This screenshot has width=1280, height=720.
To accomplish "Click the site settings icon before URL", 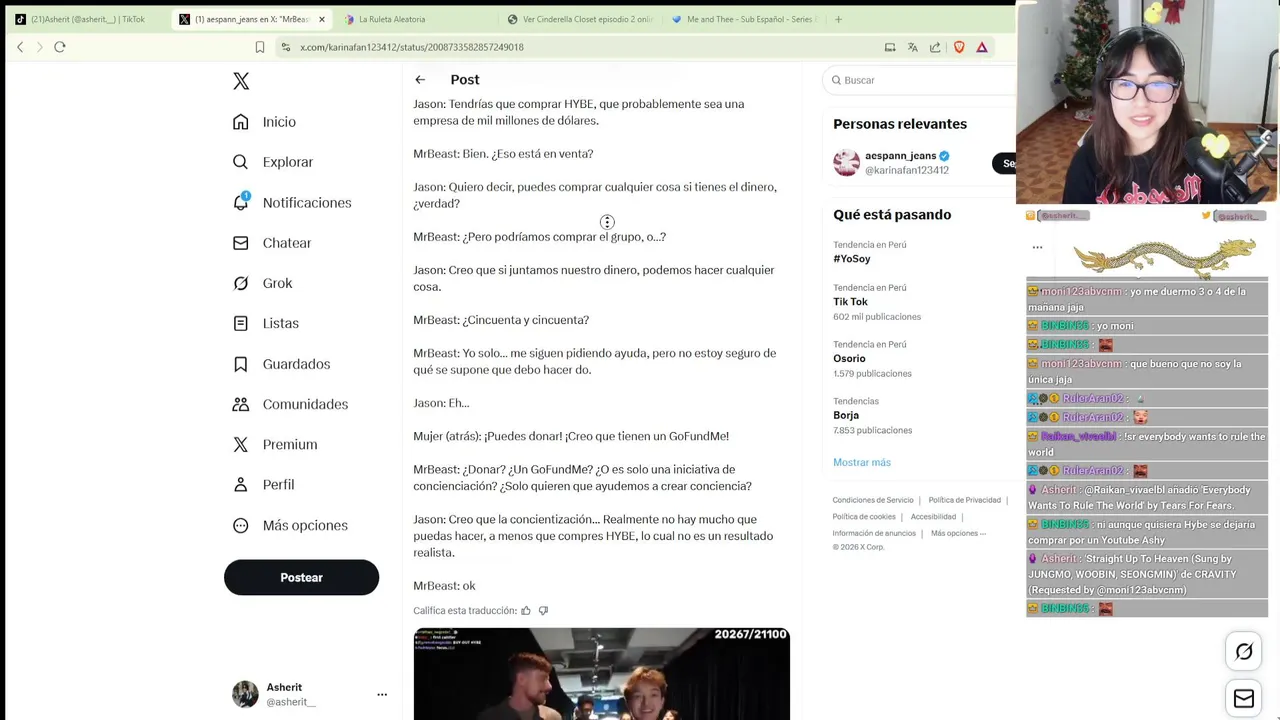I will (x=285, y=47).
